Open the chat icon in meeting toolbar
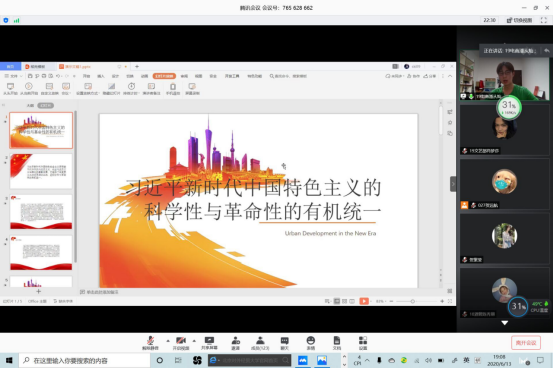553x369 pixels. coord(285,343)
